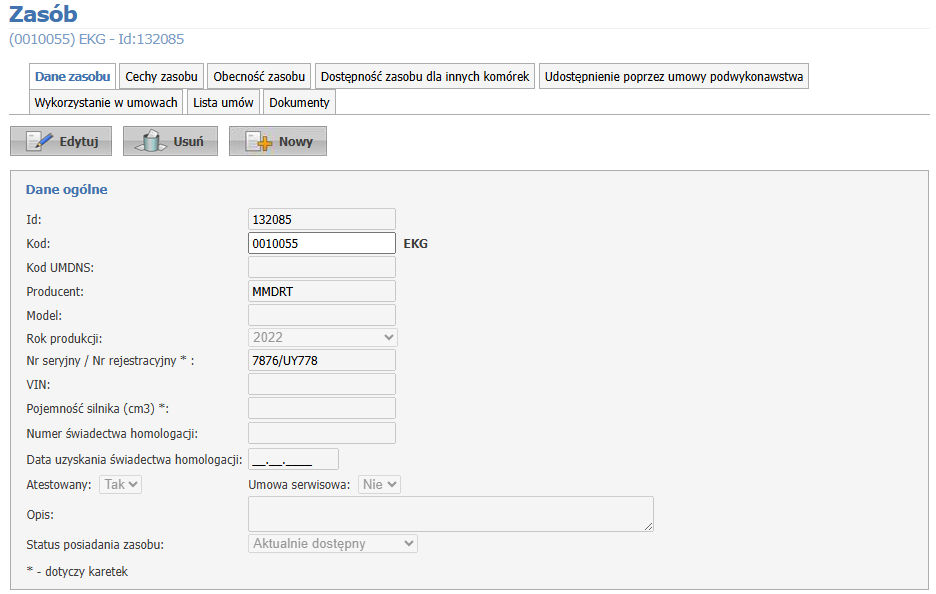
Task: Click the Dane ogólne section heading
Action: [66, 189]
